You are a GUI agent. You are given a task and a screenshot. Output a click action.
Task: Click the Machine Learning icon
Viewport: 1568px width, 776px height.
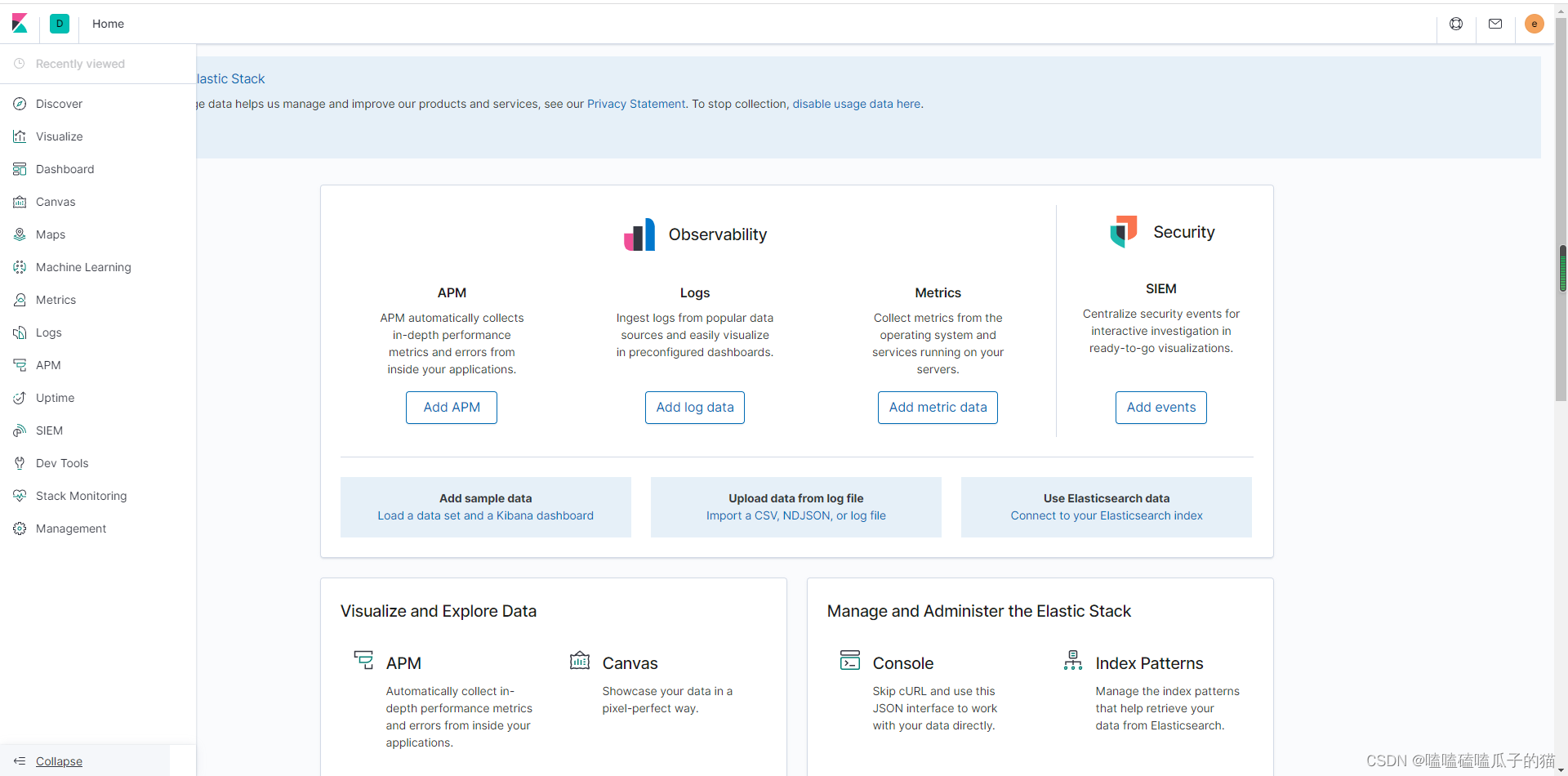20,267
